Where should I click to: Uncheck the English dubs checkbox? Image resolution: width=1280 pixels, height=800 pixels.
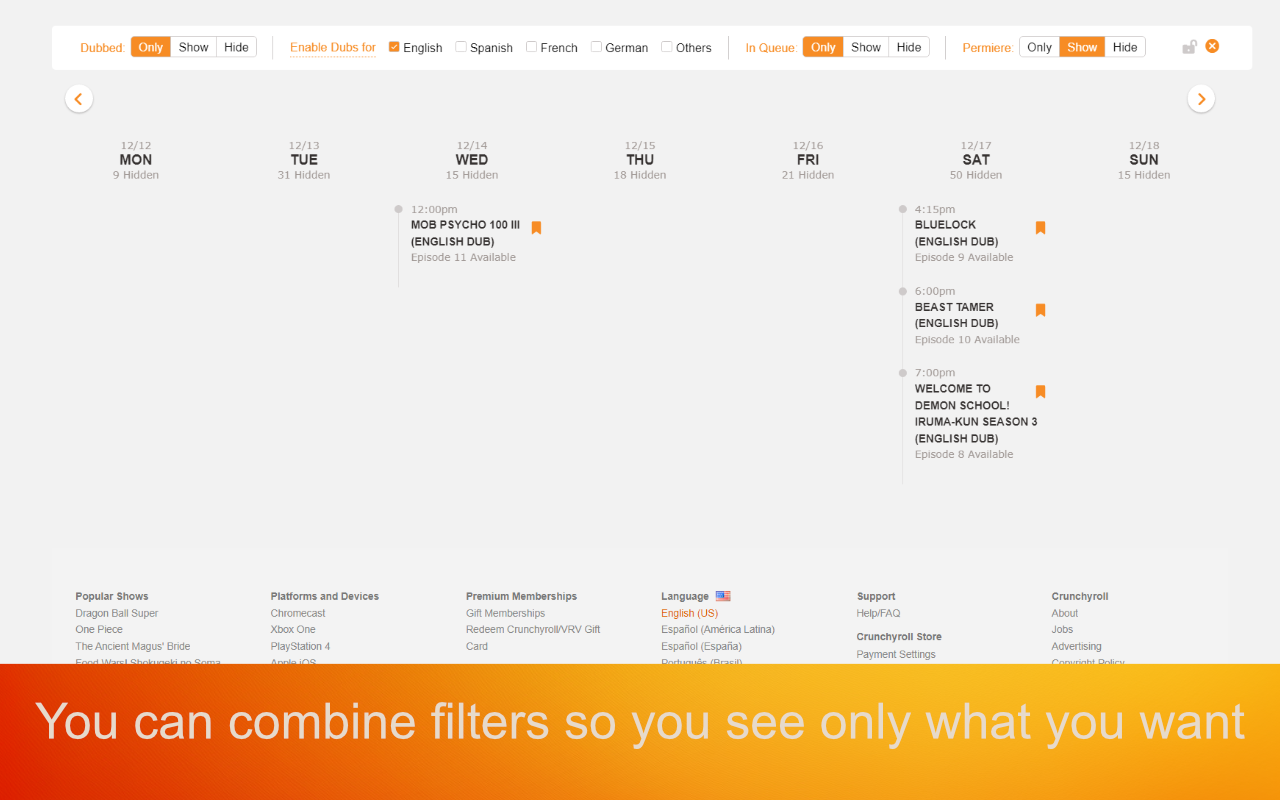[x=393, y=46]
